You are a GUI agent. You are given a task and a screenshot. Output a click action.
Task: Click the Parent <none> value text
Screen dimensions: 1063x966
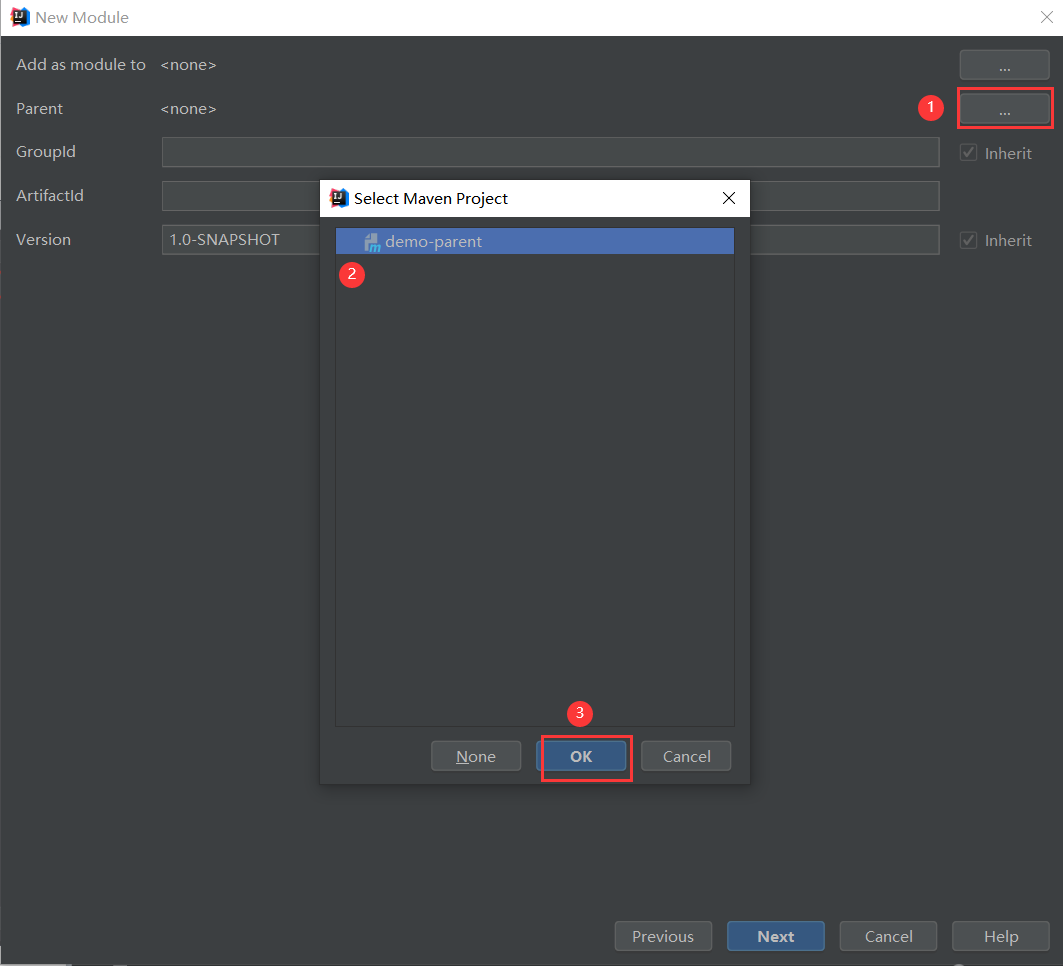188,108
